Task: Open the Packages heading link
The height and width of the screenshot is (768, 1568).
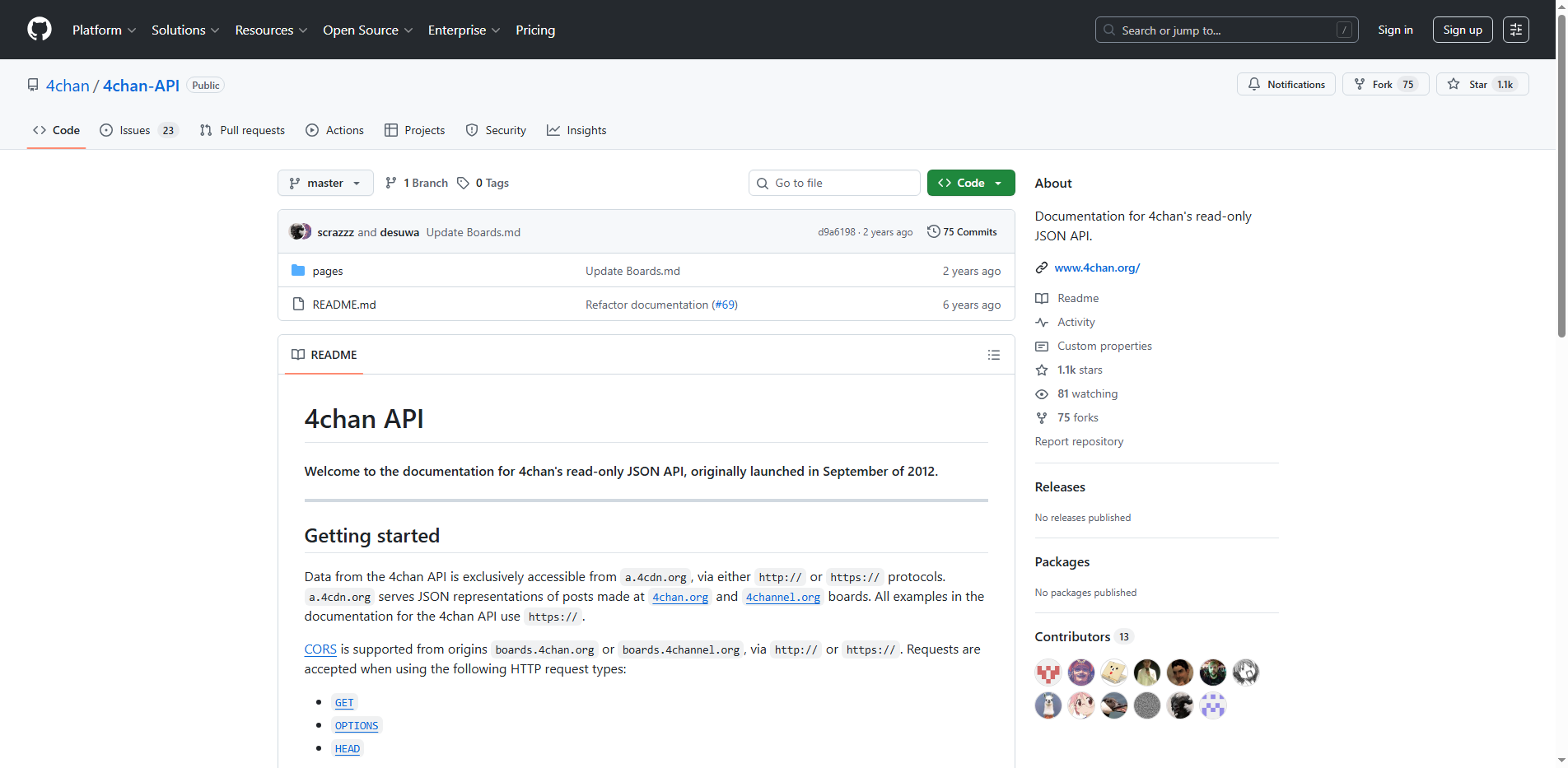Action: coord(1062,562)
